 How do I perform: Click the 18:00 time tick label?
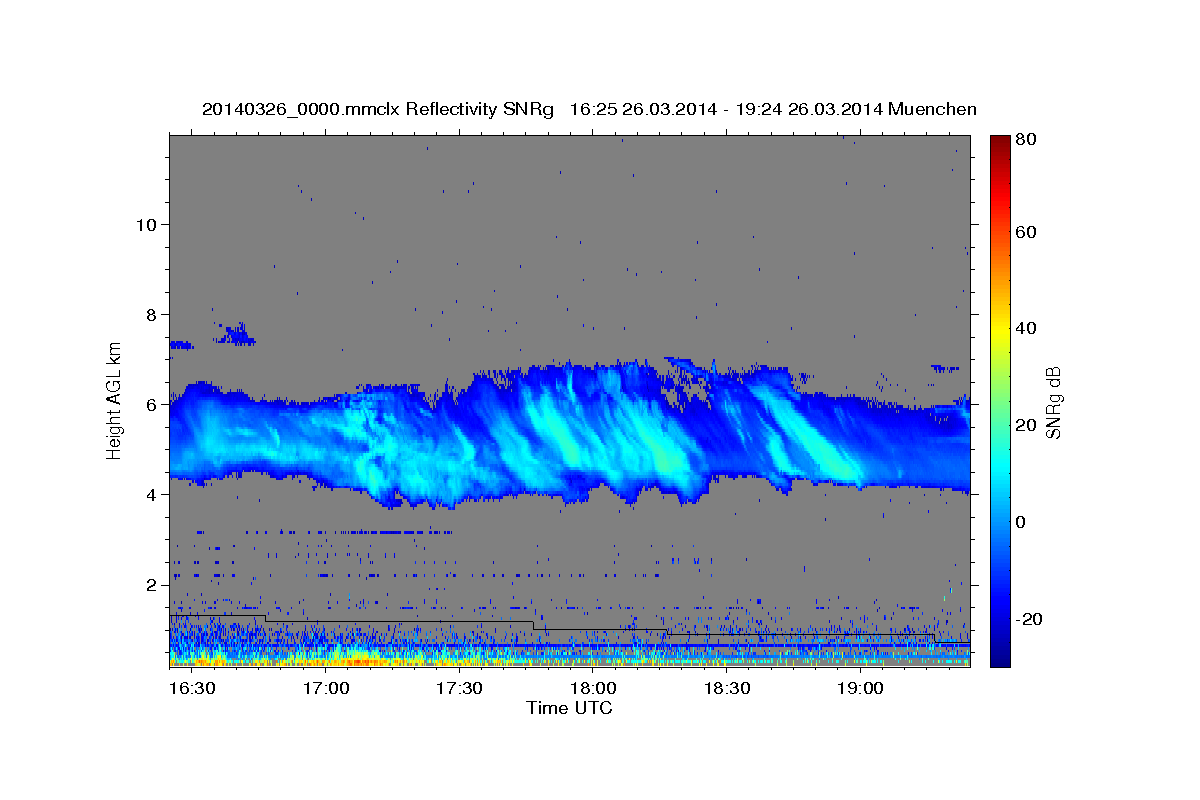[592, 689]
